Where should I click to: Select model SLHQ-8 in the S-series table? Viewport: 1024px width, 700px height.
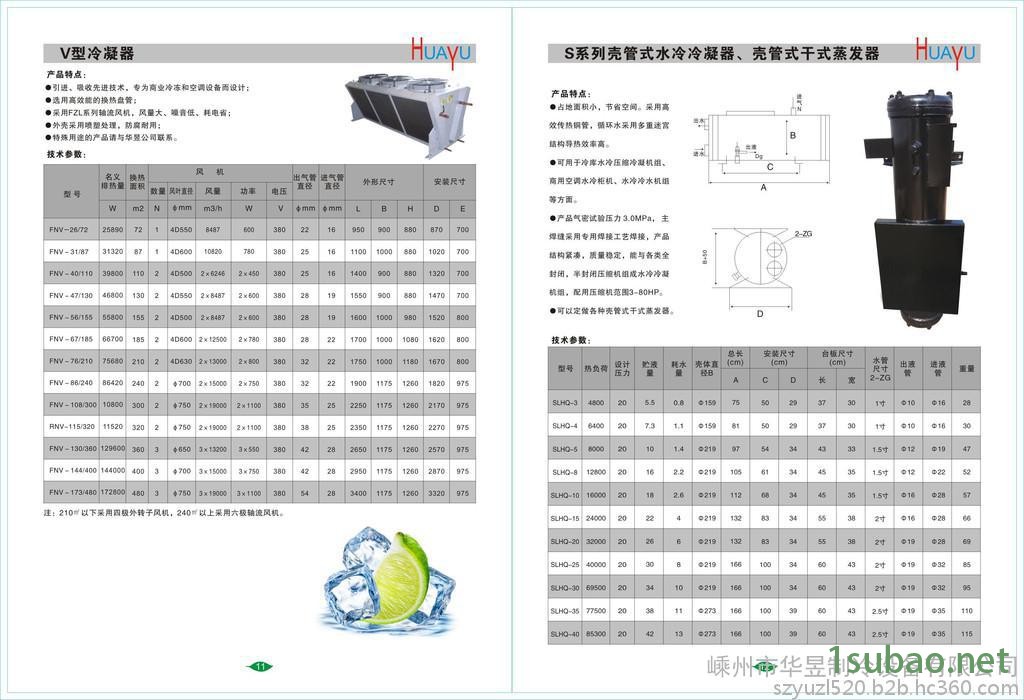[x=565, y=472]
